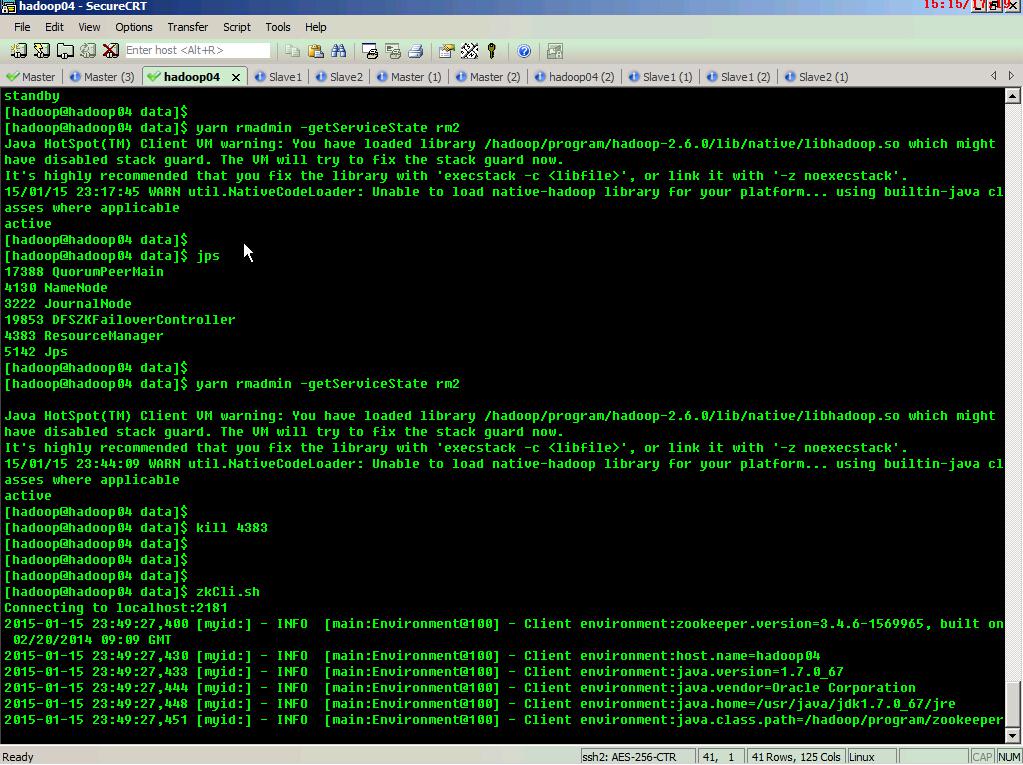The image size is (1023, 765).
Task: Click the SecureCRT title bar app icon
Action: 8,7
